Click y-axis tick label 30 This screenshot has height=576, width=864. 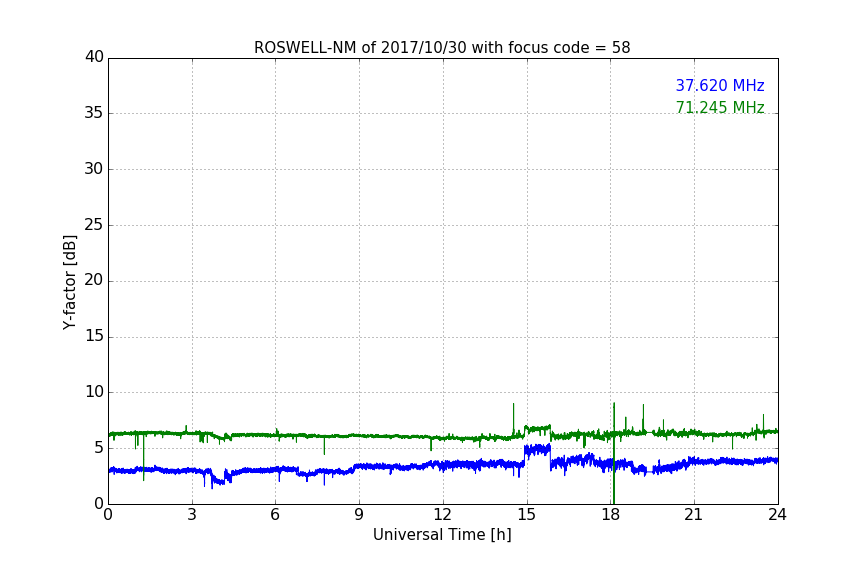(94, 169)
